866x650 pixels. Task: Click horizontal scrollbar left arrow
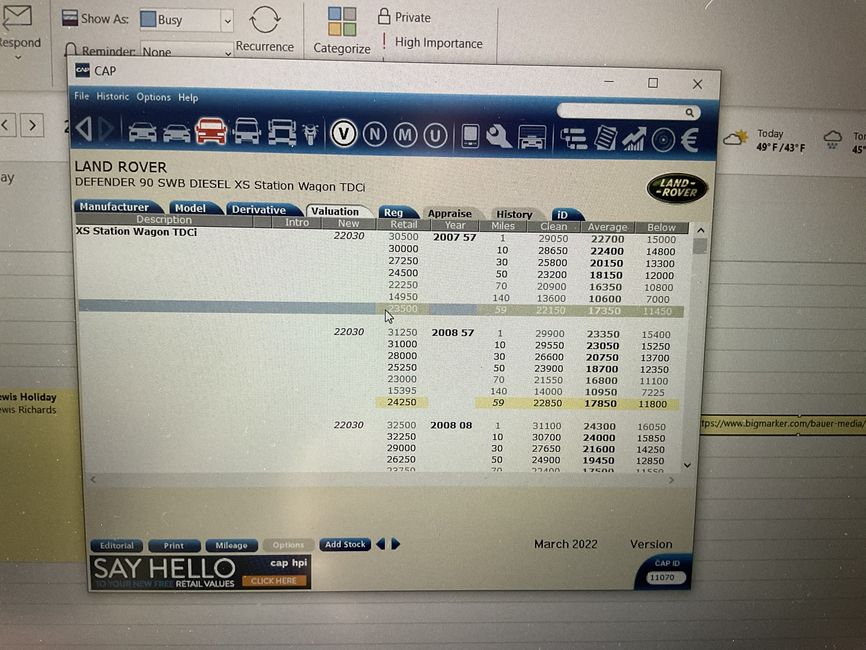click(93, 479)
